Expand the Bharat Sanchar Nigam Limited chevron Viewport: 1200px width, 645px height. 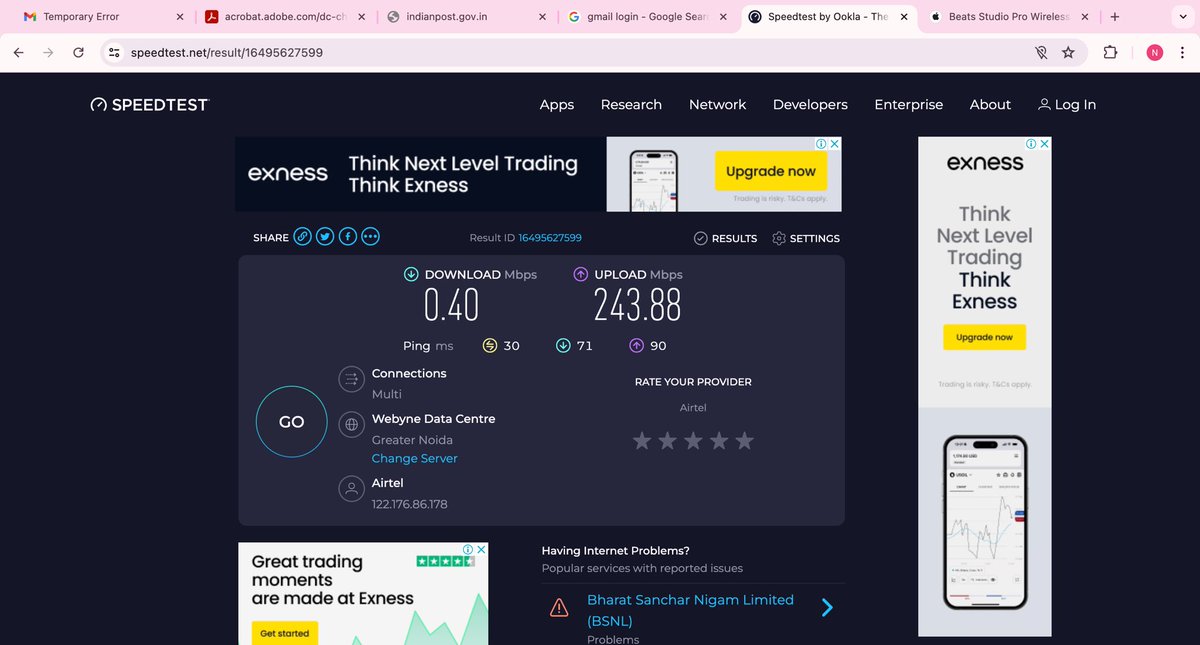tap(827, 607)
